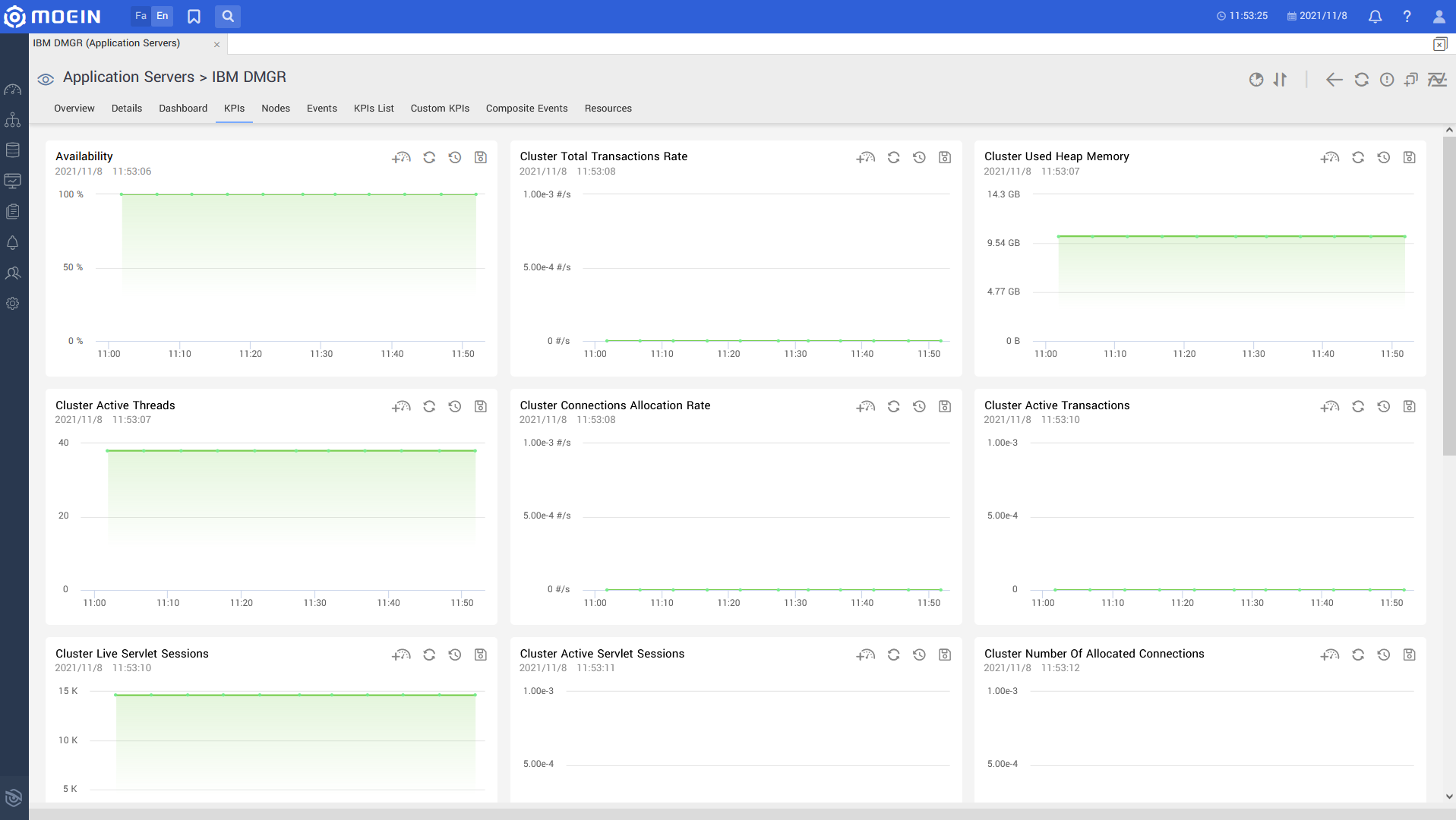This screenshot has width=1456, height=820.
Task: Switch language to En
Action: 163,16
